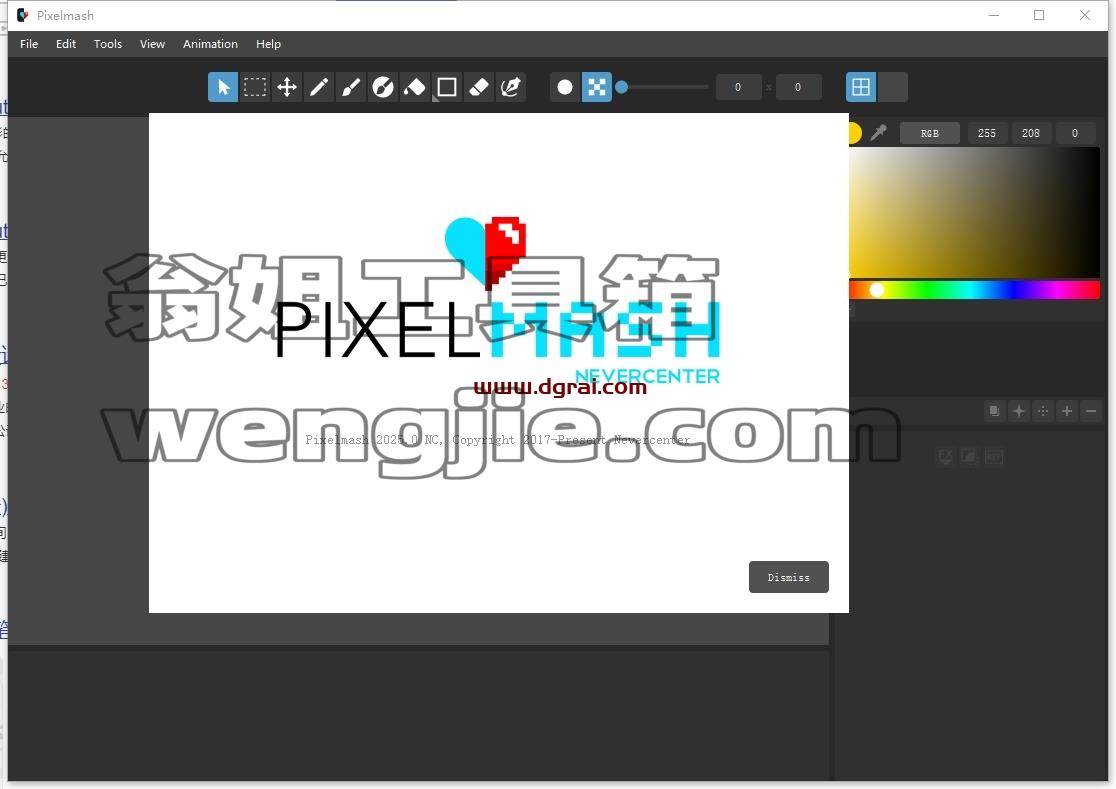Remove layer with minus button
This screenshot has width=1116, height=789.
pos(1091,411)
